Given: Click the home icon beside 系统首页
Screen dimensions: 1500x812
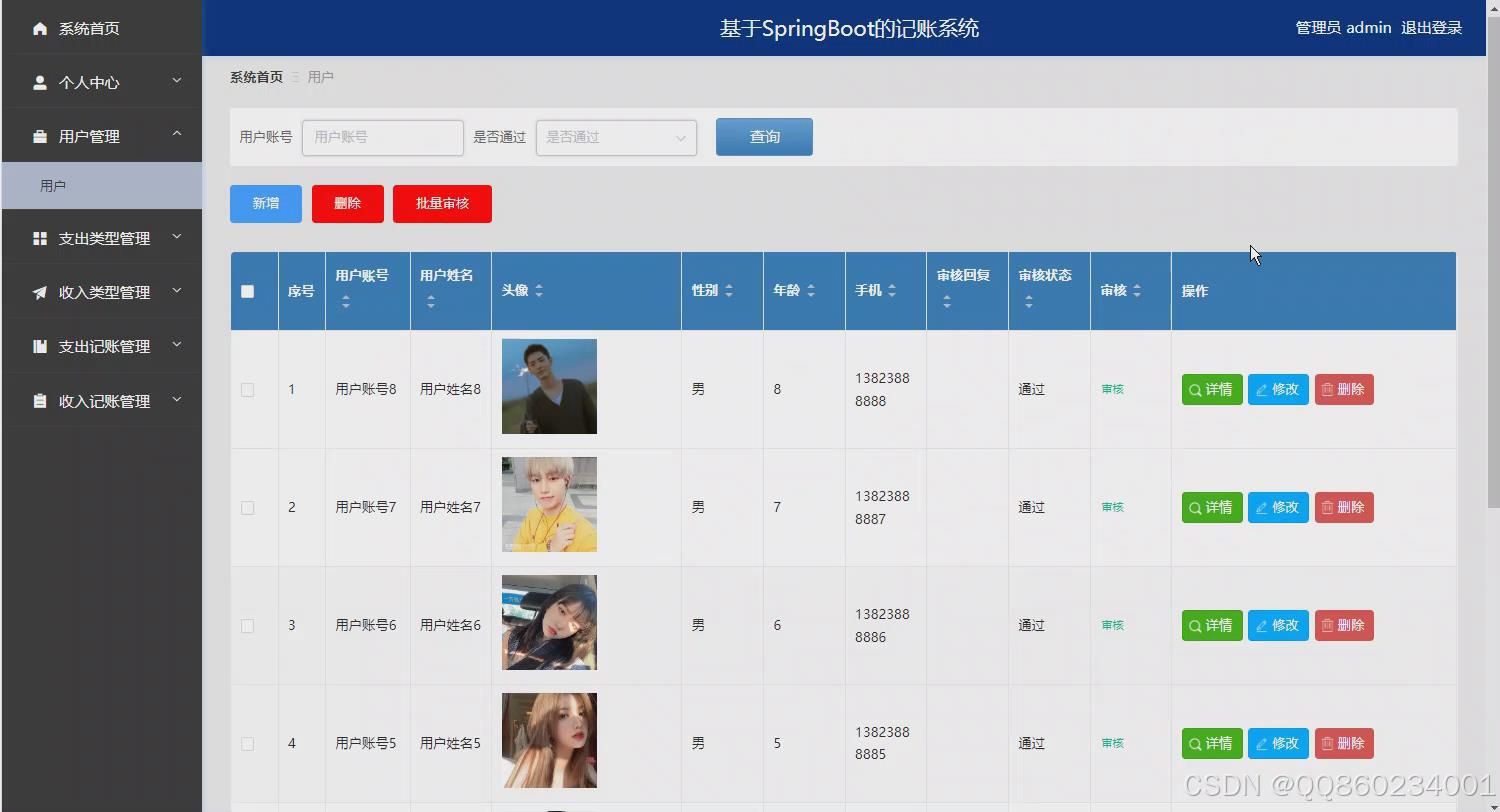Looking at the screenshot, I should point(40,28).
